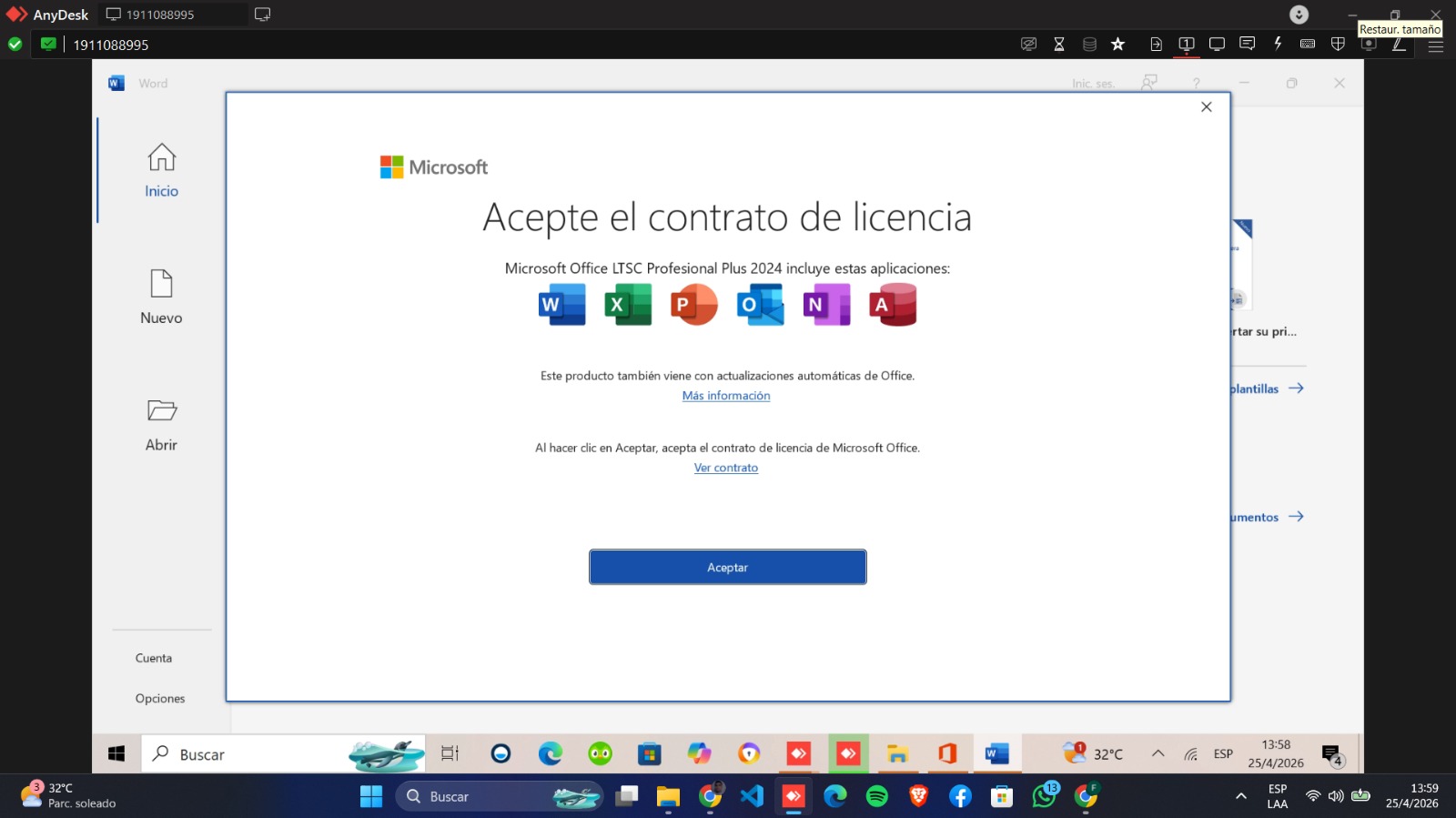
Task: Open remote notification center icon
Action: (1332, 755)
